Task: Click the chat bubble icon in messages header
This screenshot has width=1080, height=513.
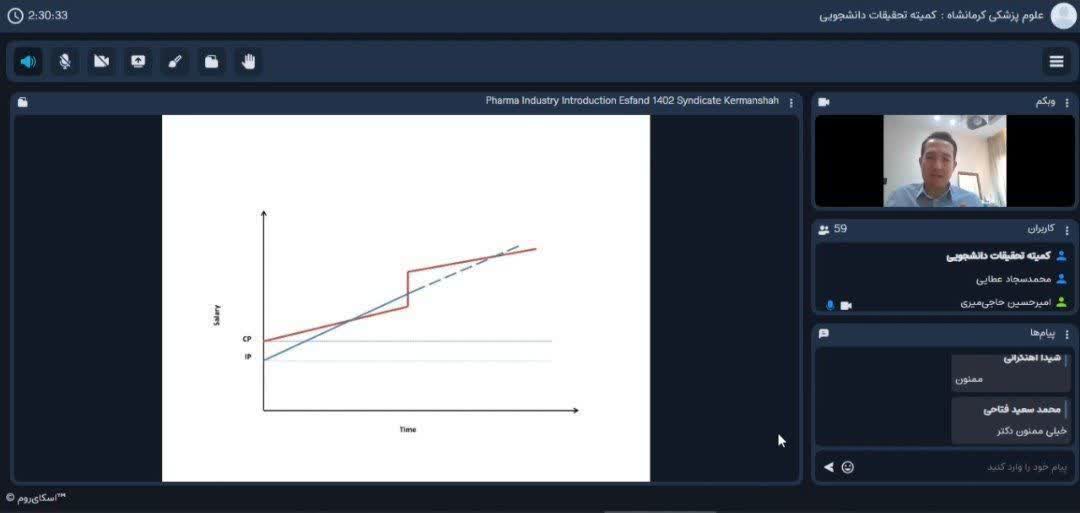Action: point(824,333)
